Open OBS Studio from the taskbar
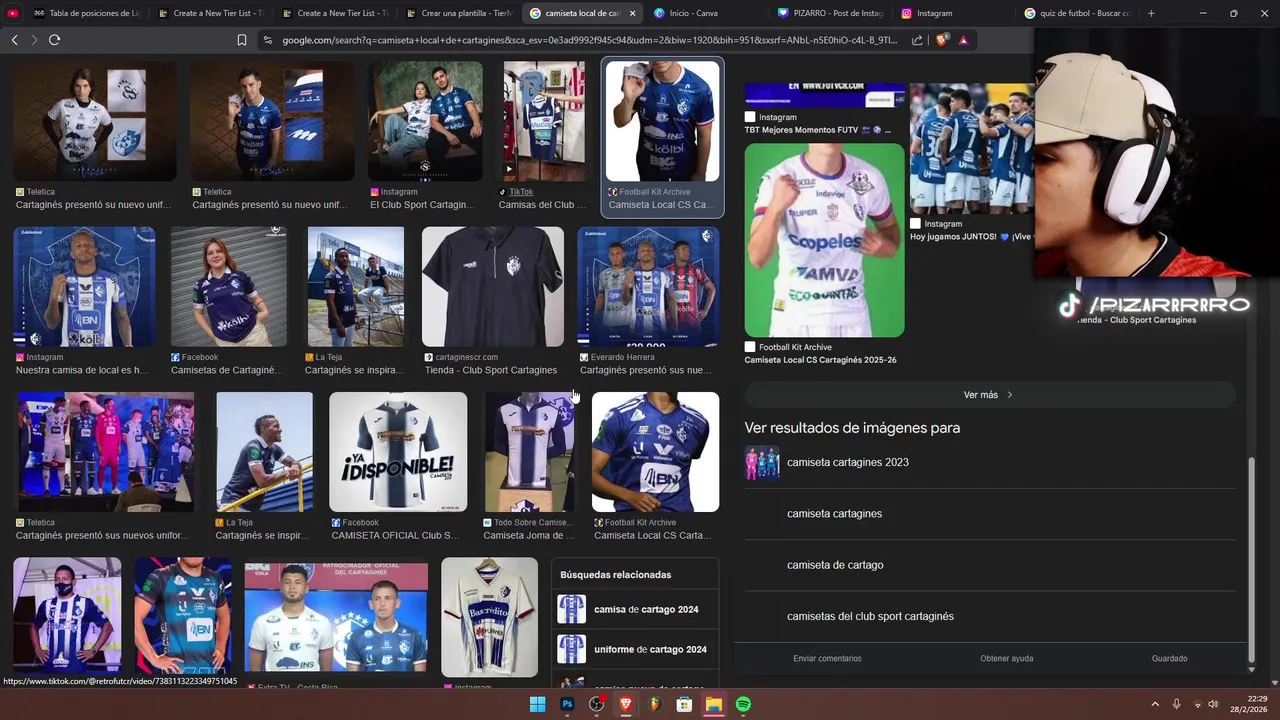The height and width of the screenshot is (720, 1280). tap(597, 704)
